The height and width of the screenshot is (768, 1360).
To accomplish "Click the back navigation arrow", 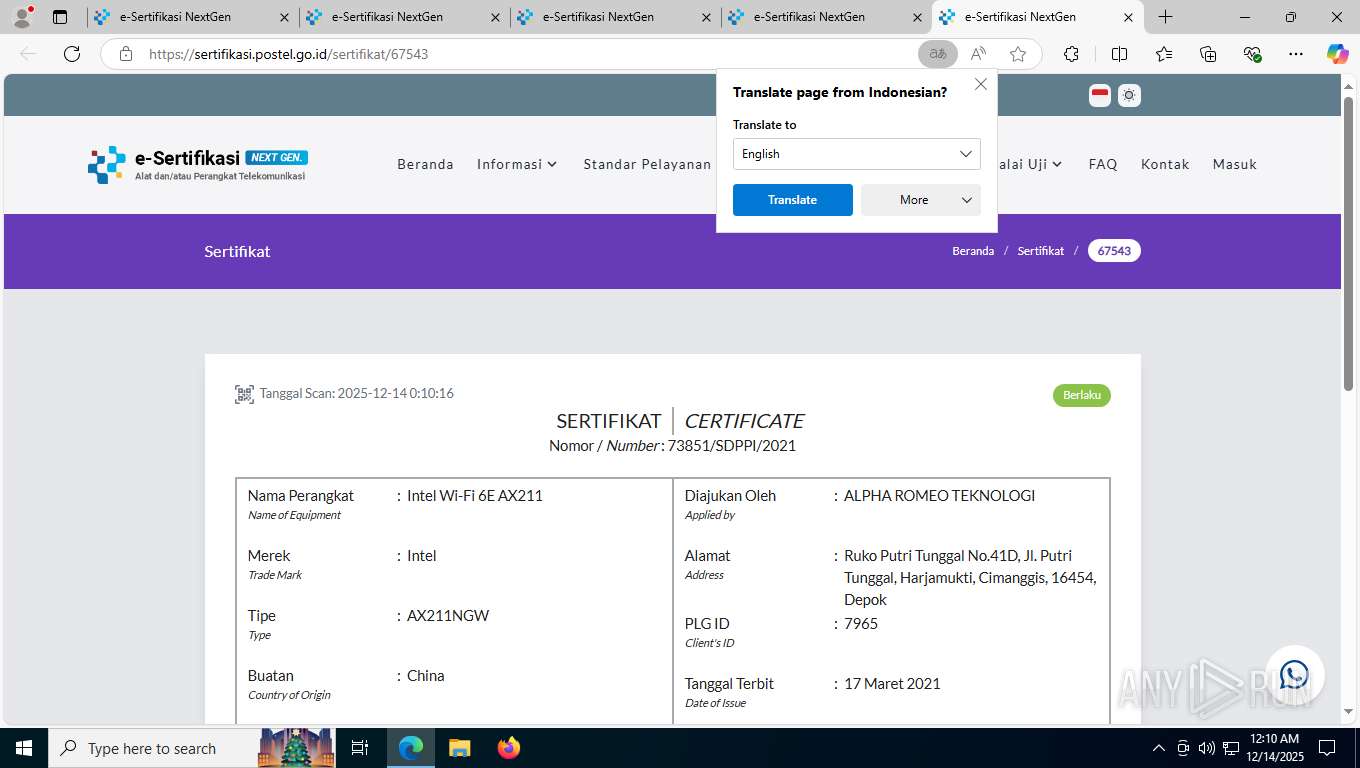I will tap(28, 54).
